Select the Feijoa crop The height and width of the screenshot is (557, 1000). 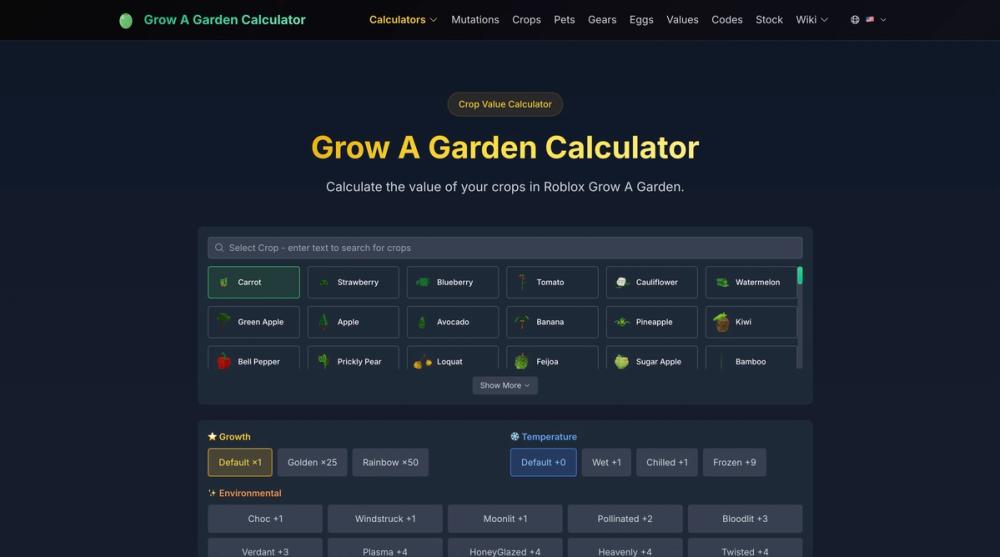pyautogui.click(x=552, y=358)
